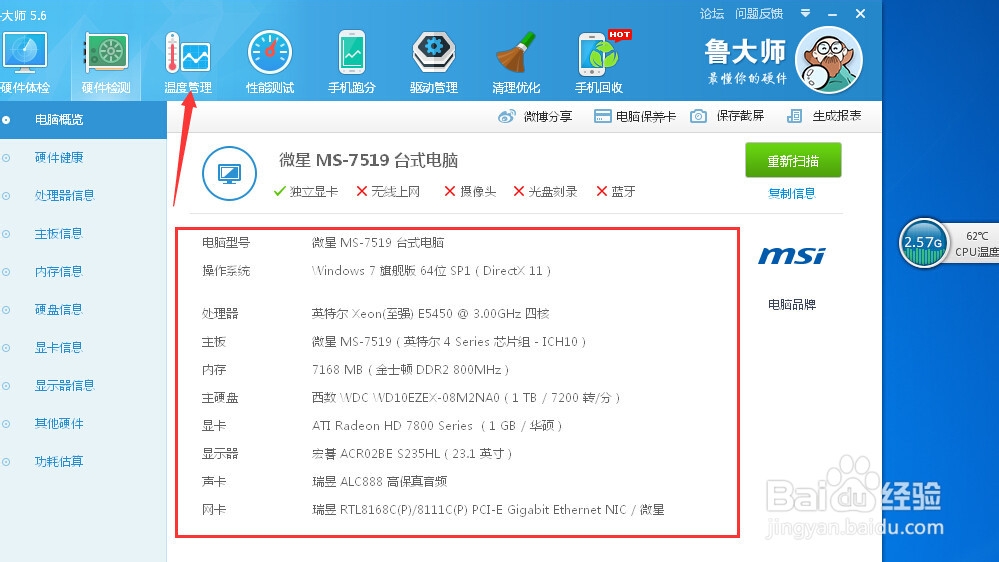The width and height of the screenshot is (999, 562).
Task: Open 问题反馈 feedback link
Action: 759,13
